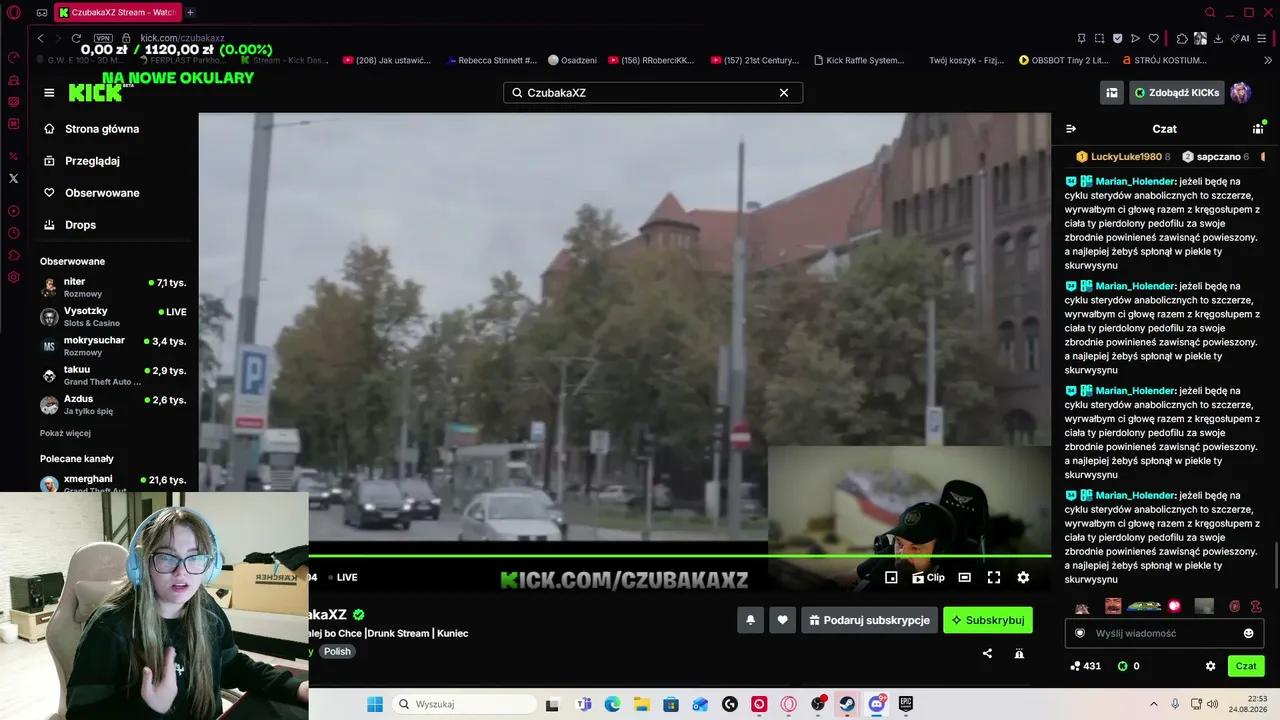The width and height of the screenshot is (1280, 720).
Task: Click the kick.com/czubakaxz address bar
Action: [x=182, y=38]
